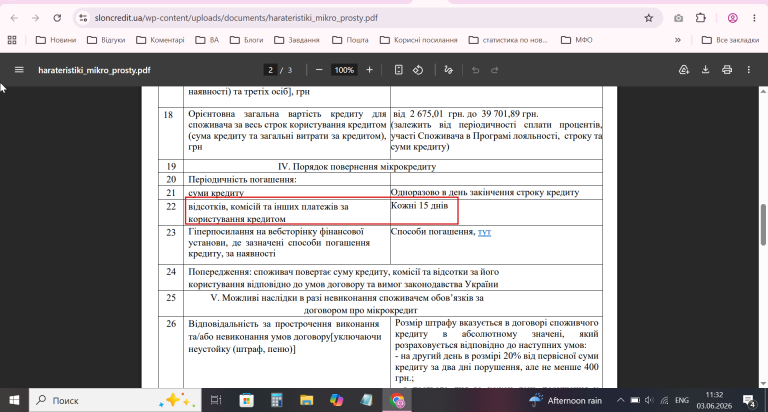This screenshot has height=412, width=768.
Task: Download the PDF file
Action: (705, 70)
